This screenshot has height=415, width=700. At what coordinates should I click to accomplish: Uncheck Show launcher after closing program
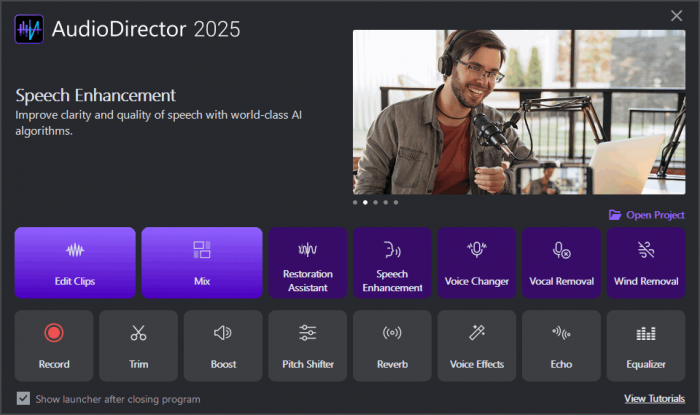[23, 399]
